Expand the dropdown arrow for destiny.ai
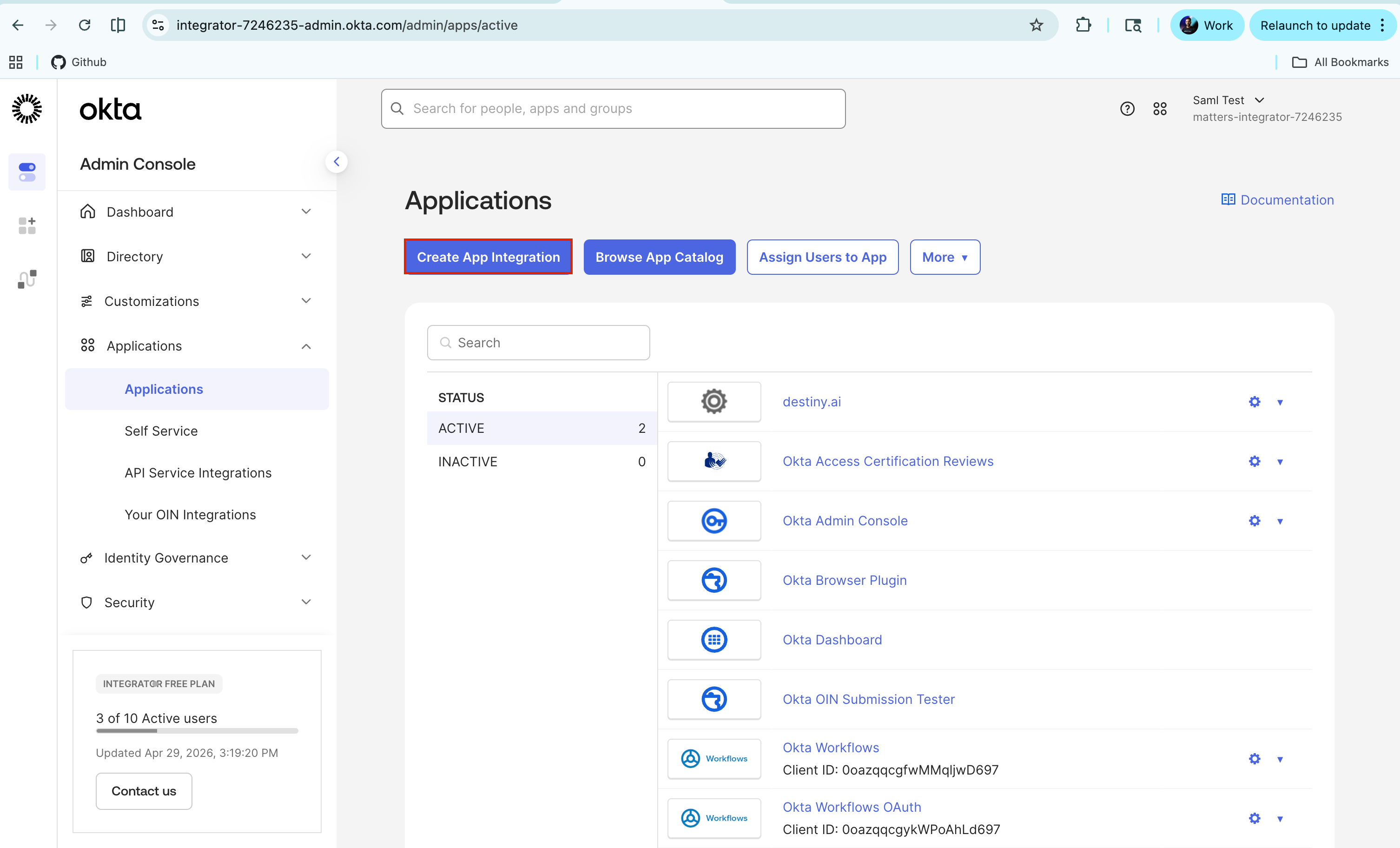This screenshot has width=1400, height=848. (1280, 403)
